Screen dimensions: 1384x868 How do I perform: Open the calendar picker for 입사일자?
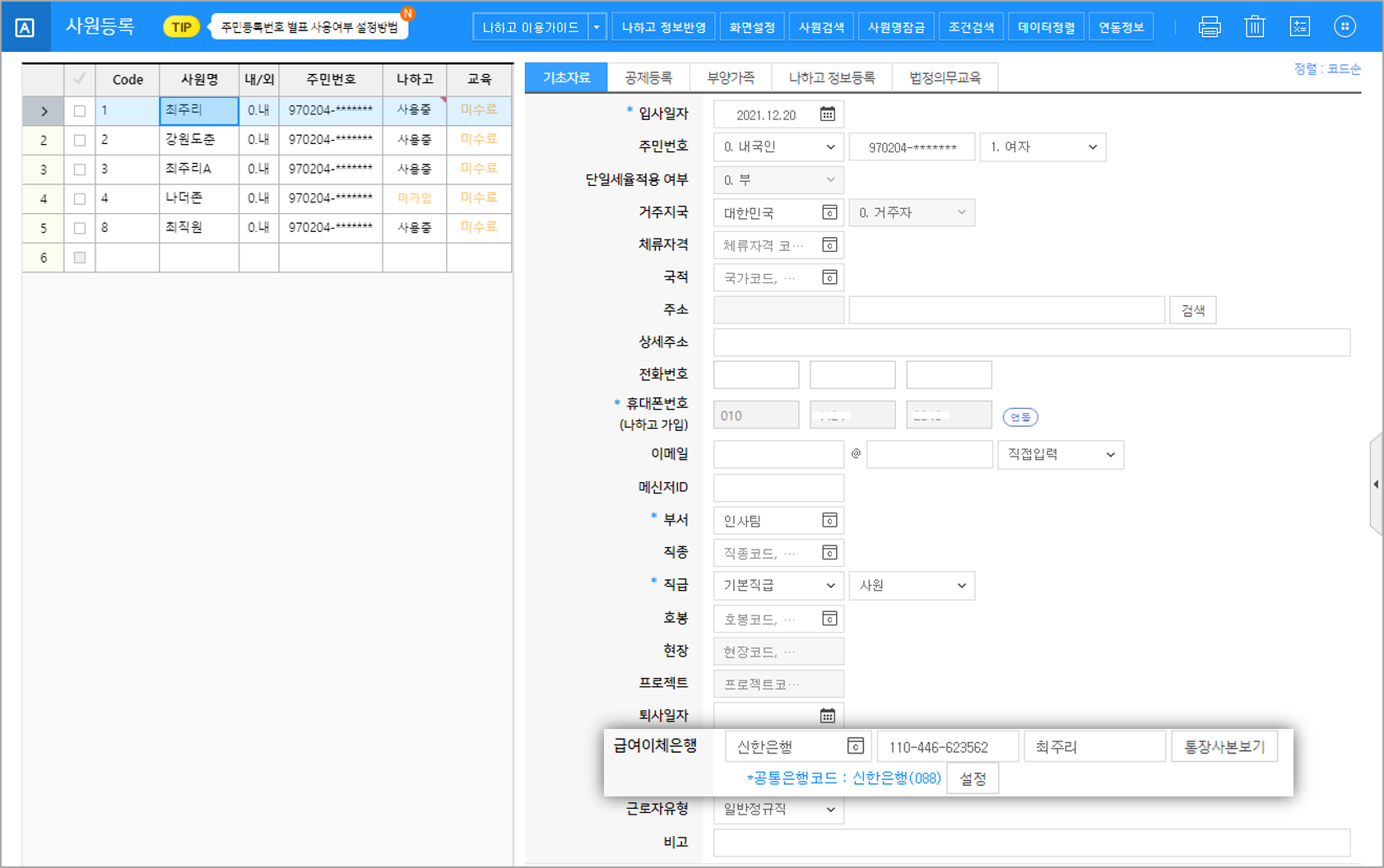[x=828, y=114]
